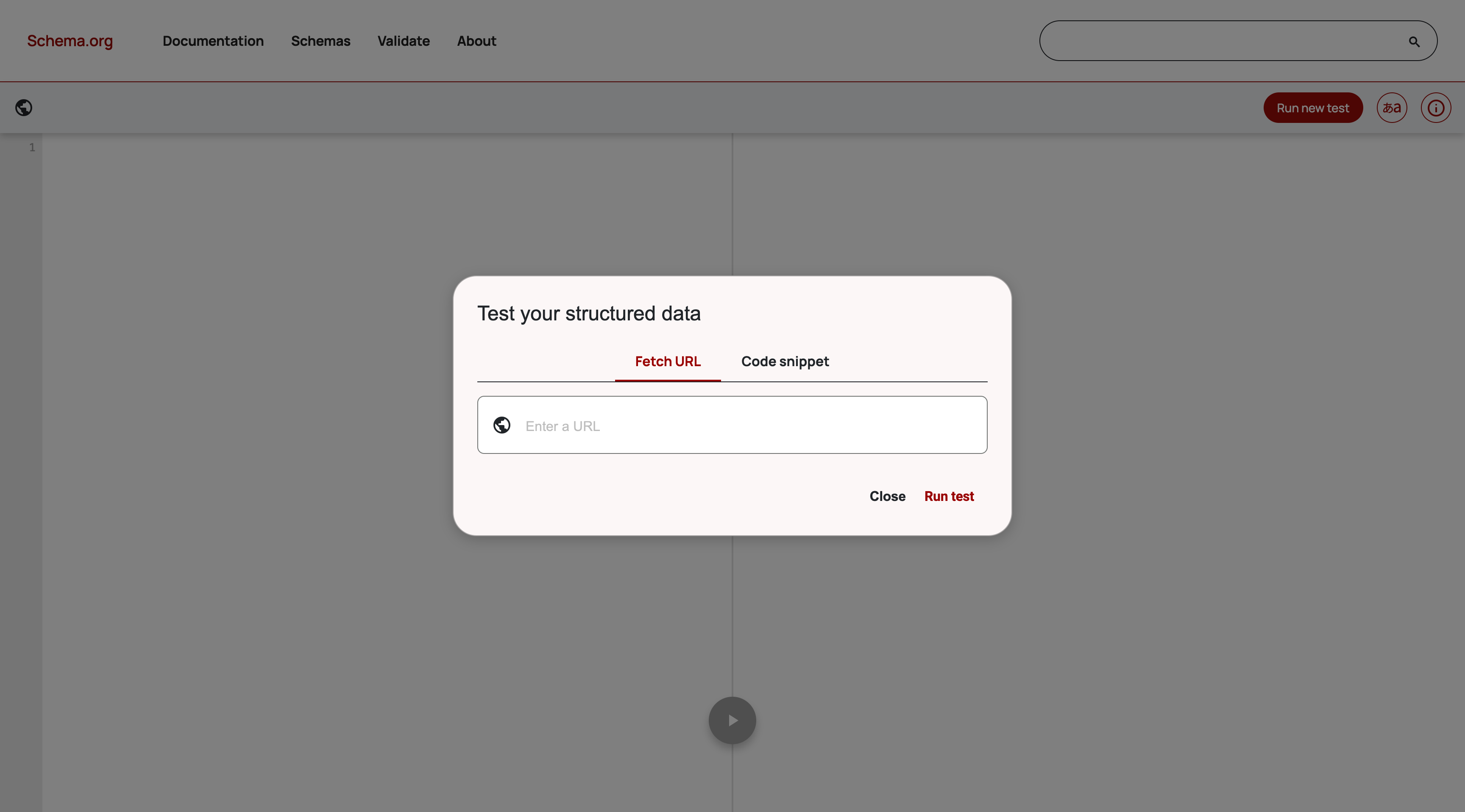1465x812 pixels.
Task: Open the language switcher icon
Action: click(1392, 108)
